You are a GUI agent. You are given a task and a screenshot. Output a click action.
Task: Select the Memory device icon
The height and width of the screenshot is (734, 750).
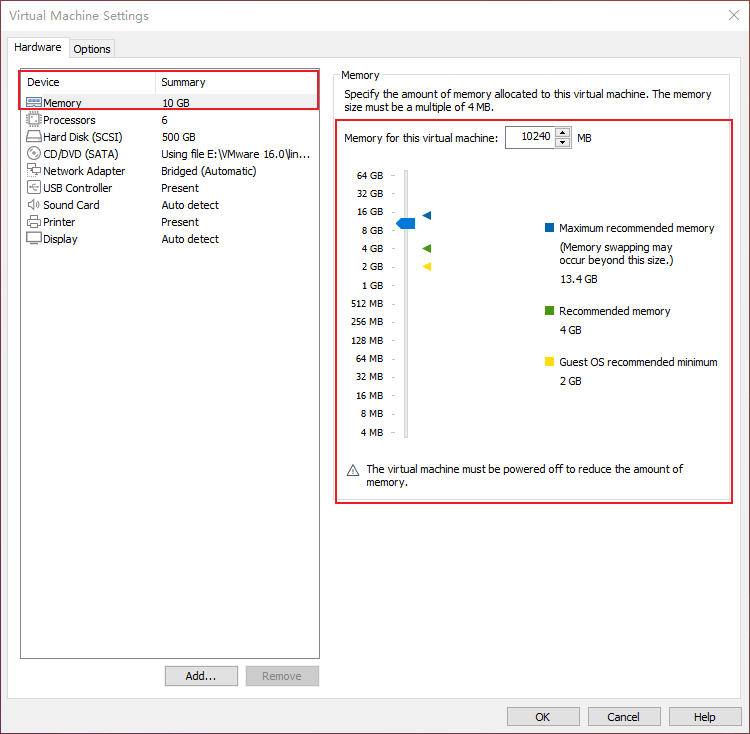34,103
